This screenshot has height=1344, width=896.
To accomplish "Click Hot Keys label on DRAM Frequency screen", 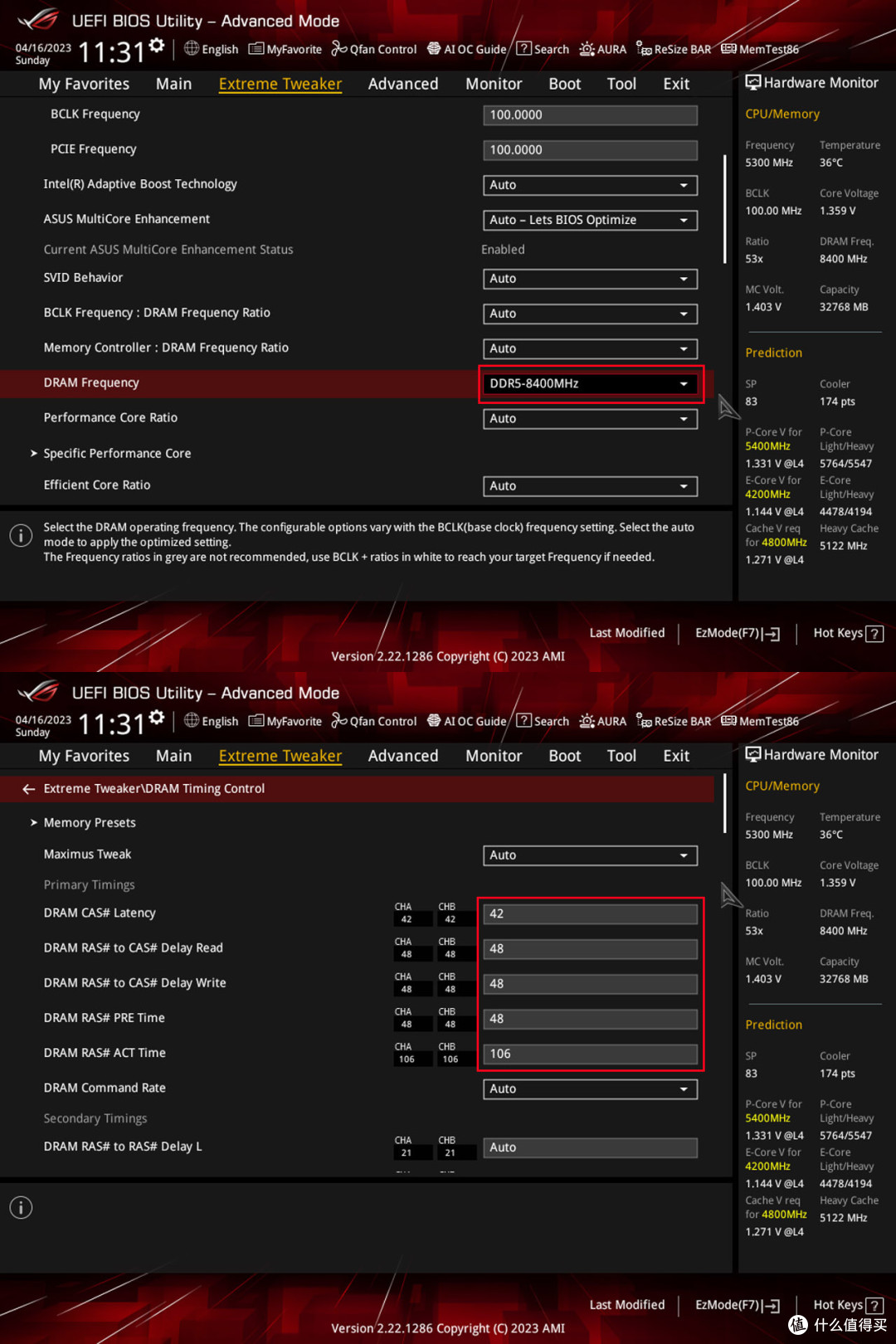I will [838, 633].
